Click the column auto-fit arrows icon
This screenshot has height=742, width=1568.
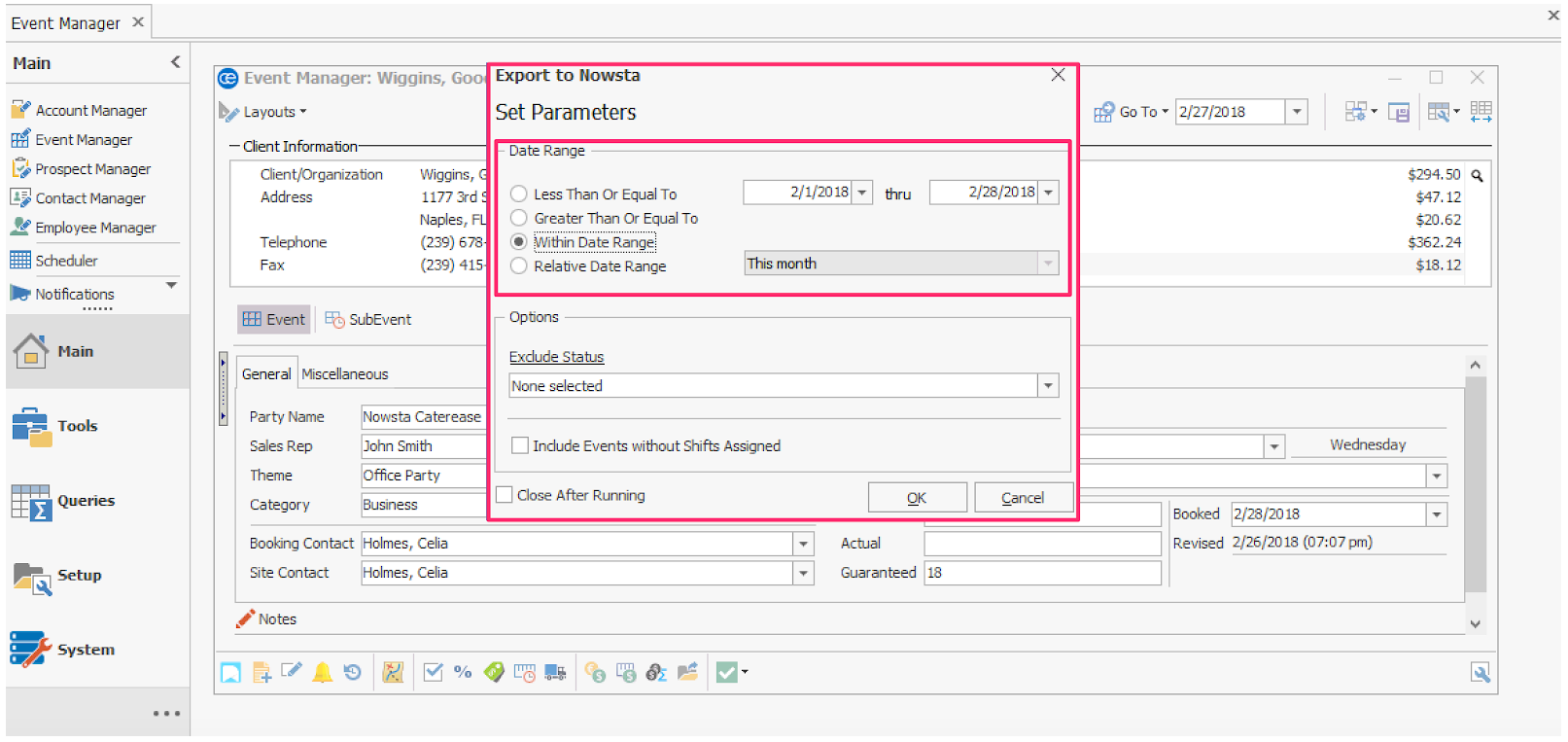1481,112
